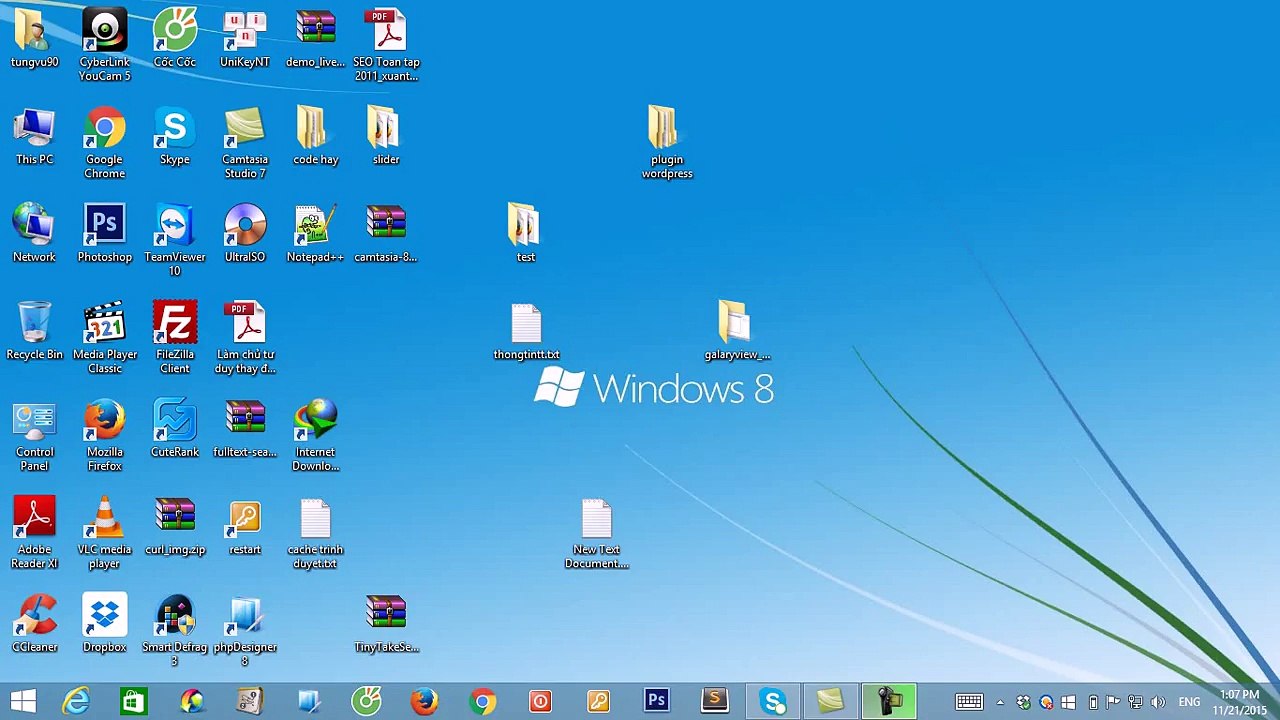Open the volume control in system tray
This screenshot has width=1280, height=720.
1158,702
